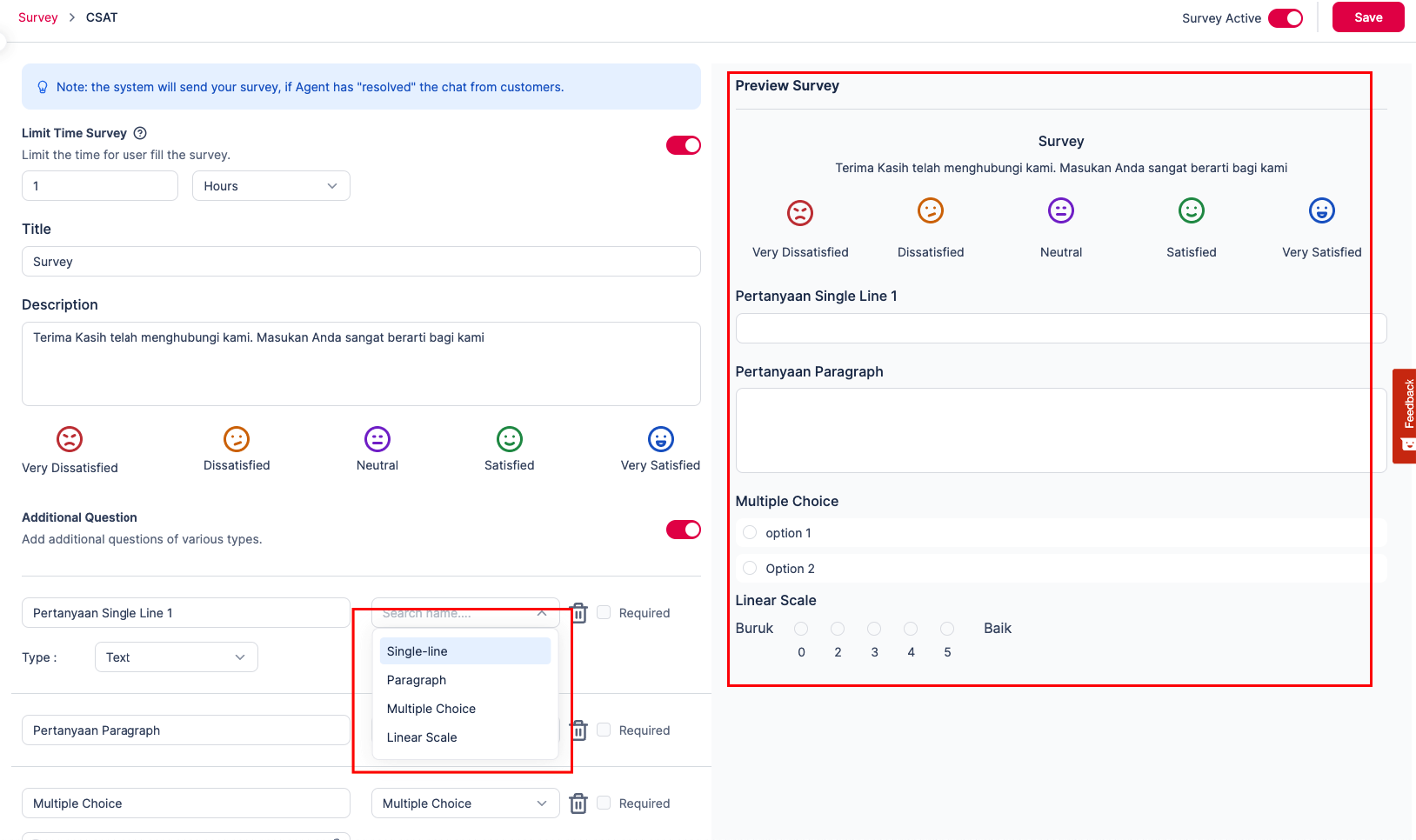Open the Hours time unit dropdown
Screen dimensions: 1416x840
[271, 186]
